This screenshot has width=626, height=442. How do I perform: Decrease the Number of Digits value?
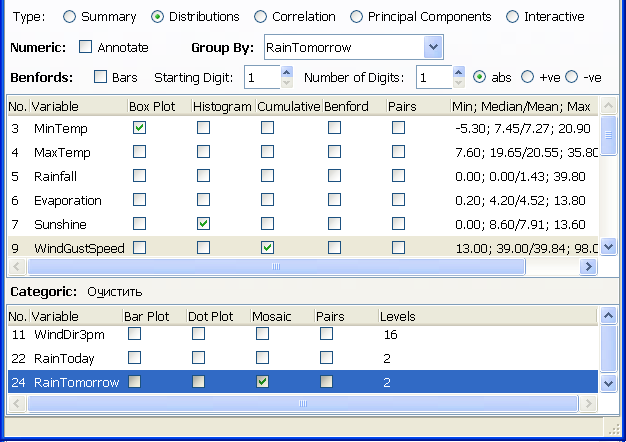click(459, 82)
